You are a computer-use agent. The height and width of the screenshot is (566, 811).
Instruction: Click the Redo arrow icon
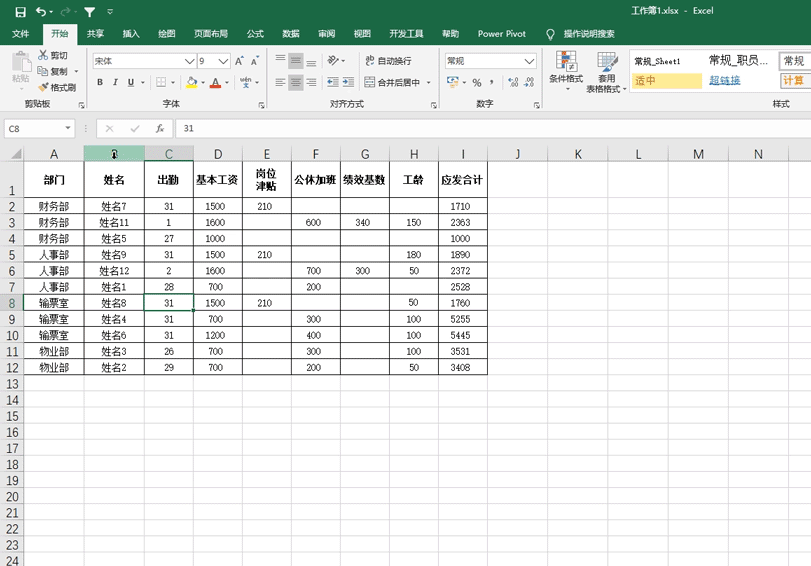pyautogui.click(x=65, y=11)
